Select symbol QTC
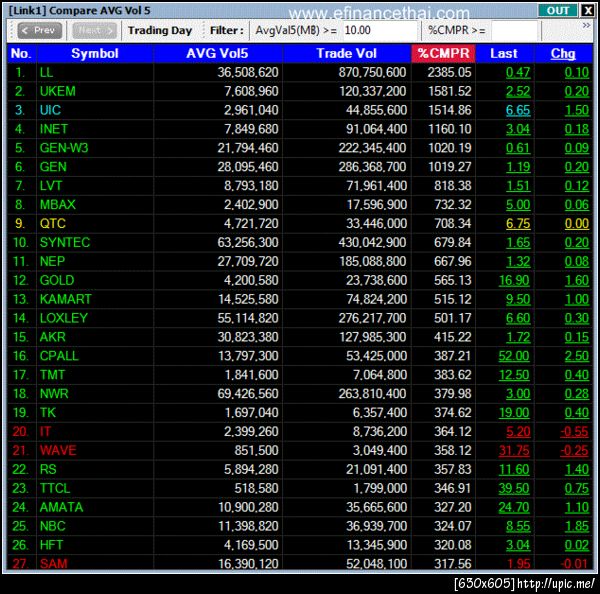600x594 pixels. click(52, 224)
